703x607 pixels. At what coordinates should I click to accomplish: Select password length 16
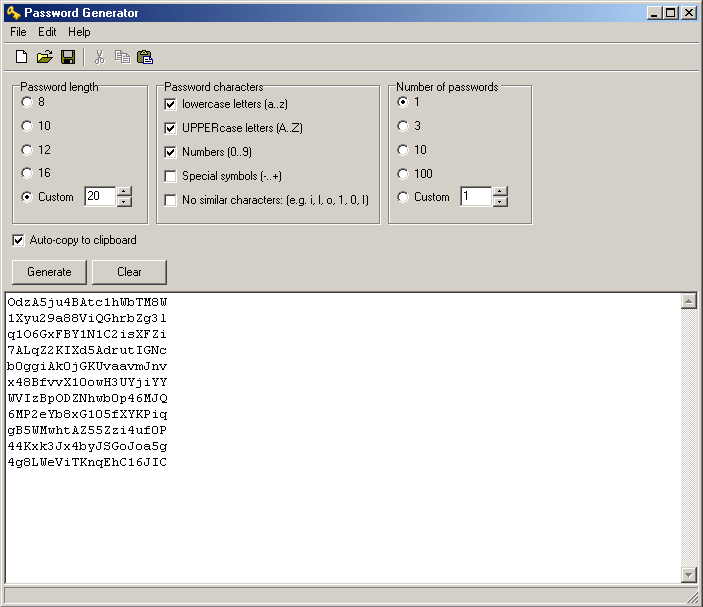click(27, 173)
